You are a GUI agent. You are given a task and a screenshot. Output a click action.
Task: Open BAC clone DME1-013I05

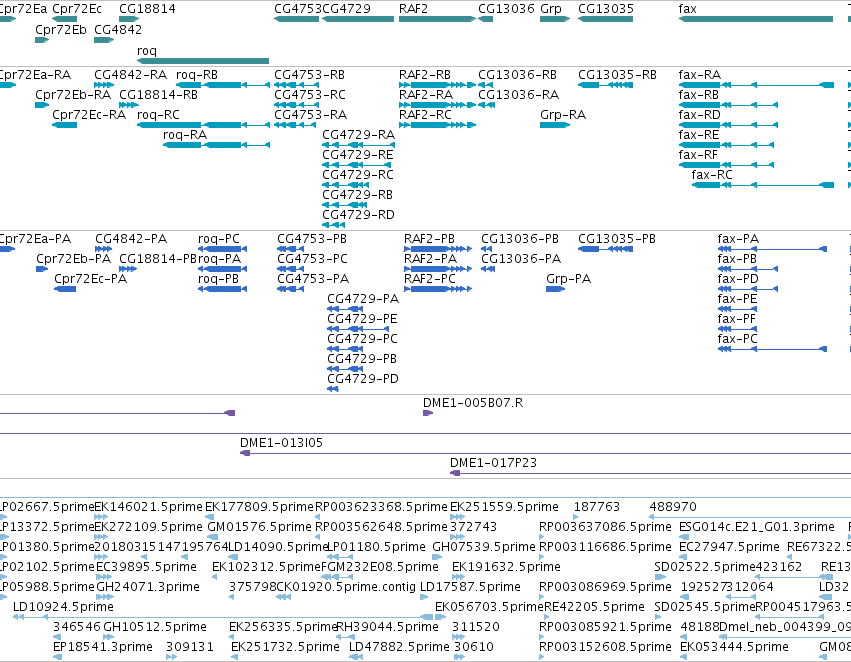point(281,443)
